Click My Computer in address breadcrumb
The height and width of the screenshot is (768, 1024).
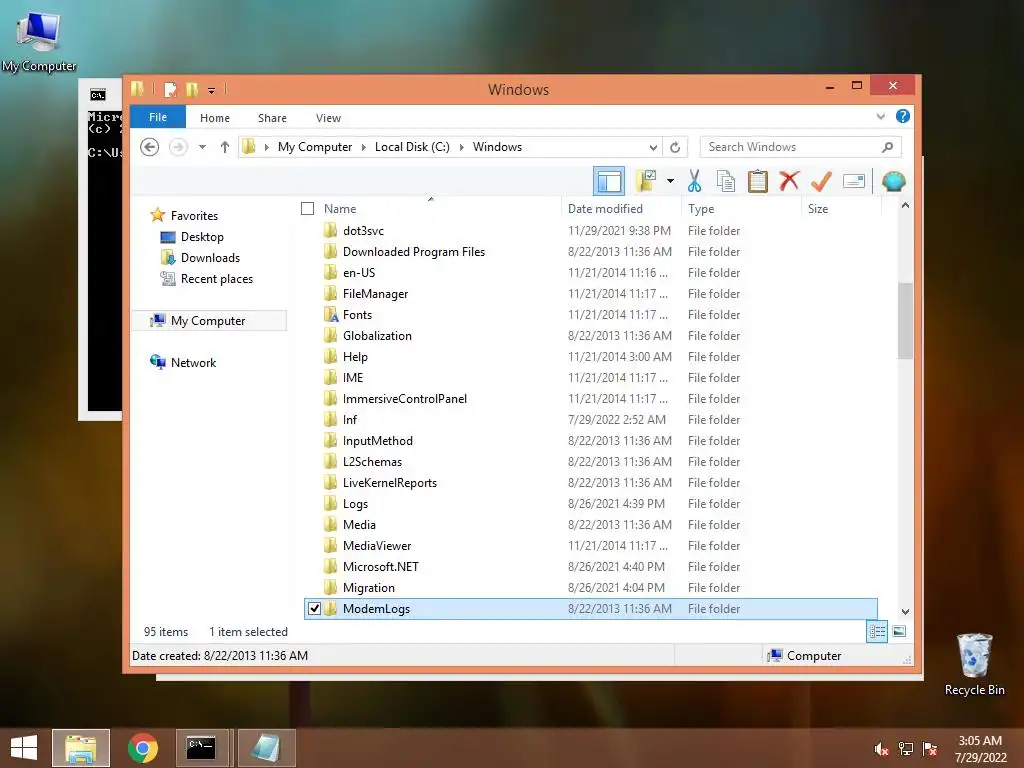point(315,147)
